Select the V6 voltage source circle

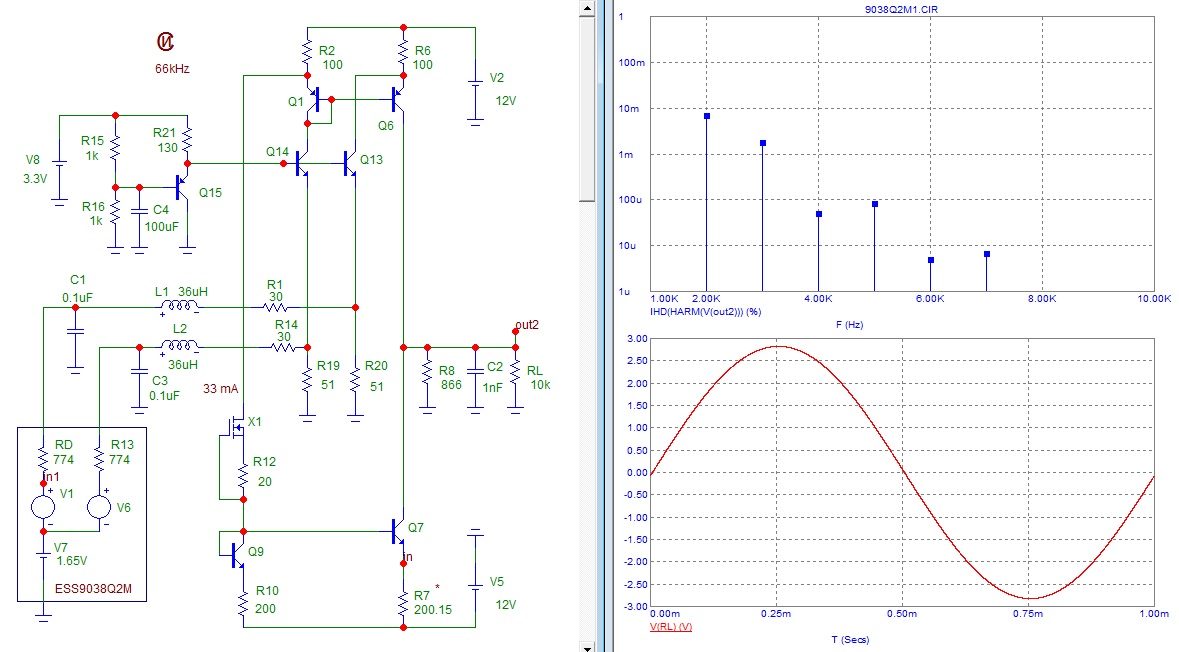click(99, 505)
